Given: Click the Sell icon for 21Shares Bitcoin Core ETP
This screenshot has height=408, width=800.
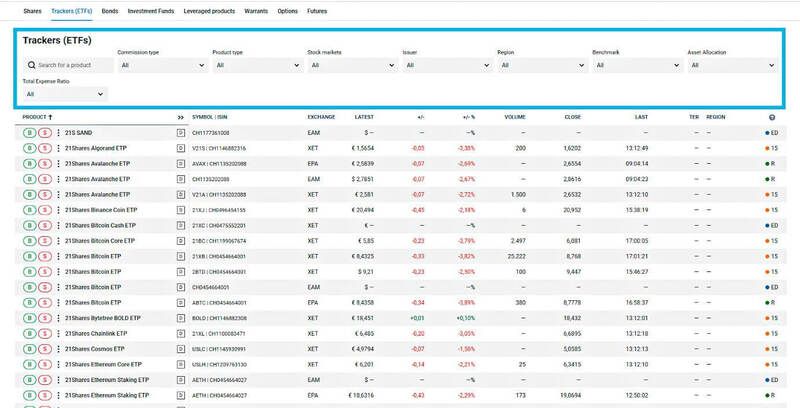Looking at the screenshot, I should 45,241.
